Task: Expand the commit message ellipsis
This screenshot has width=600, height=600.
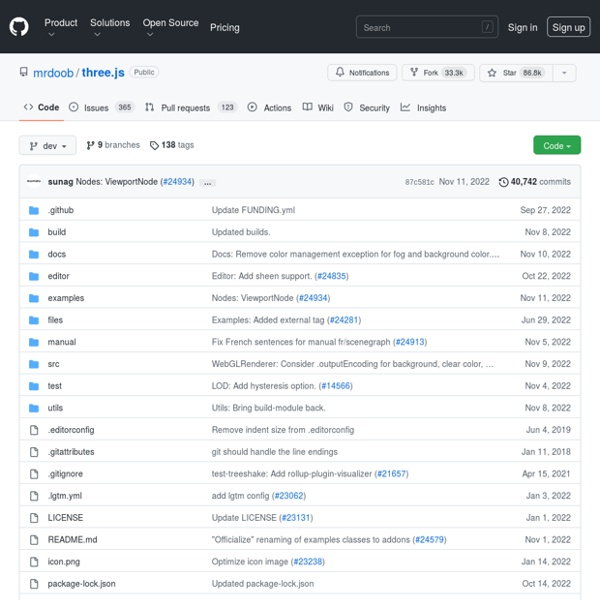Action: [x=208, y=183]
